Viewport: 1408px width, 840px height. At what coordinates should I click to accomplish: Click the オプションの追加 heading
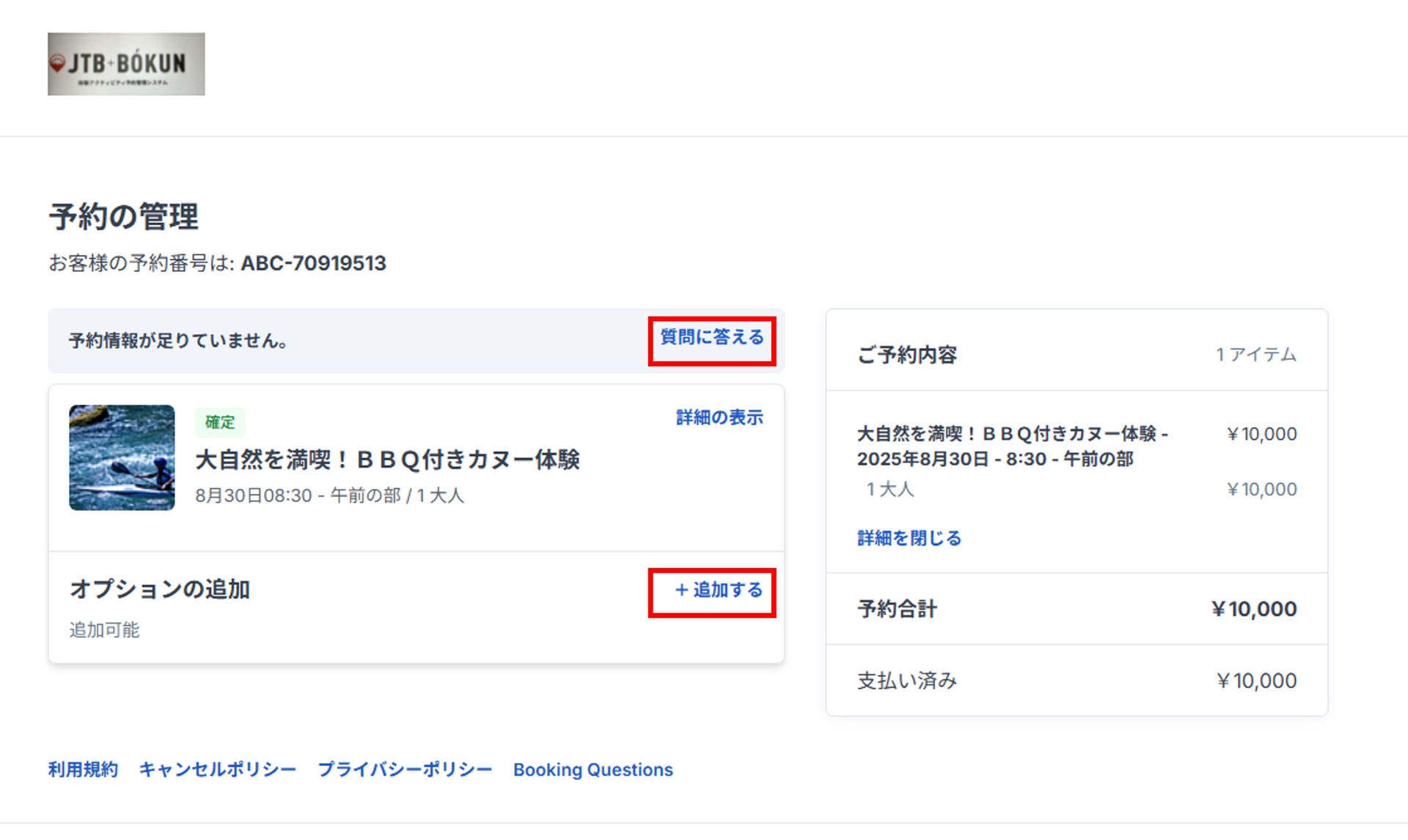click(x=160, y=589)
